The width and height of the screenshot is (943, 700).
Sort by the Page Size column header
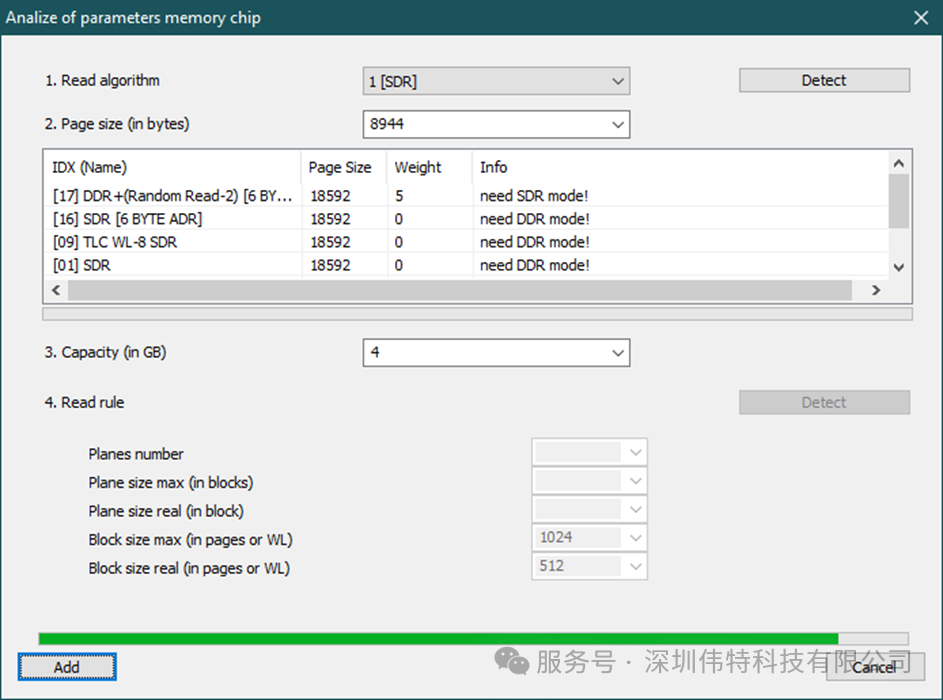coord(340,167)
